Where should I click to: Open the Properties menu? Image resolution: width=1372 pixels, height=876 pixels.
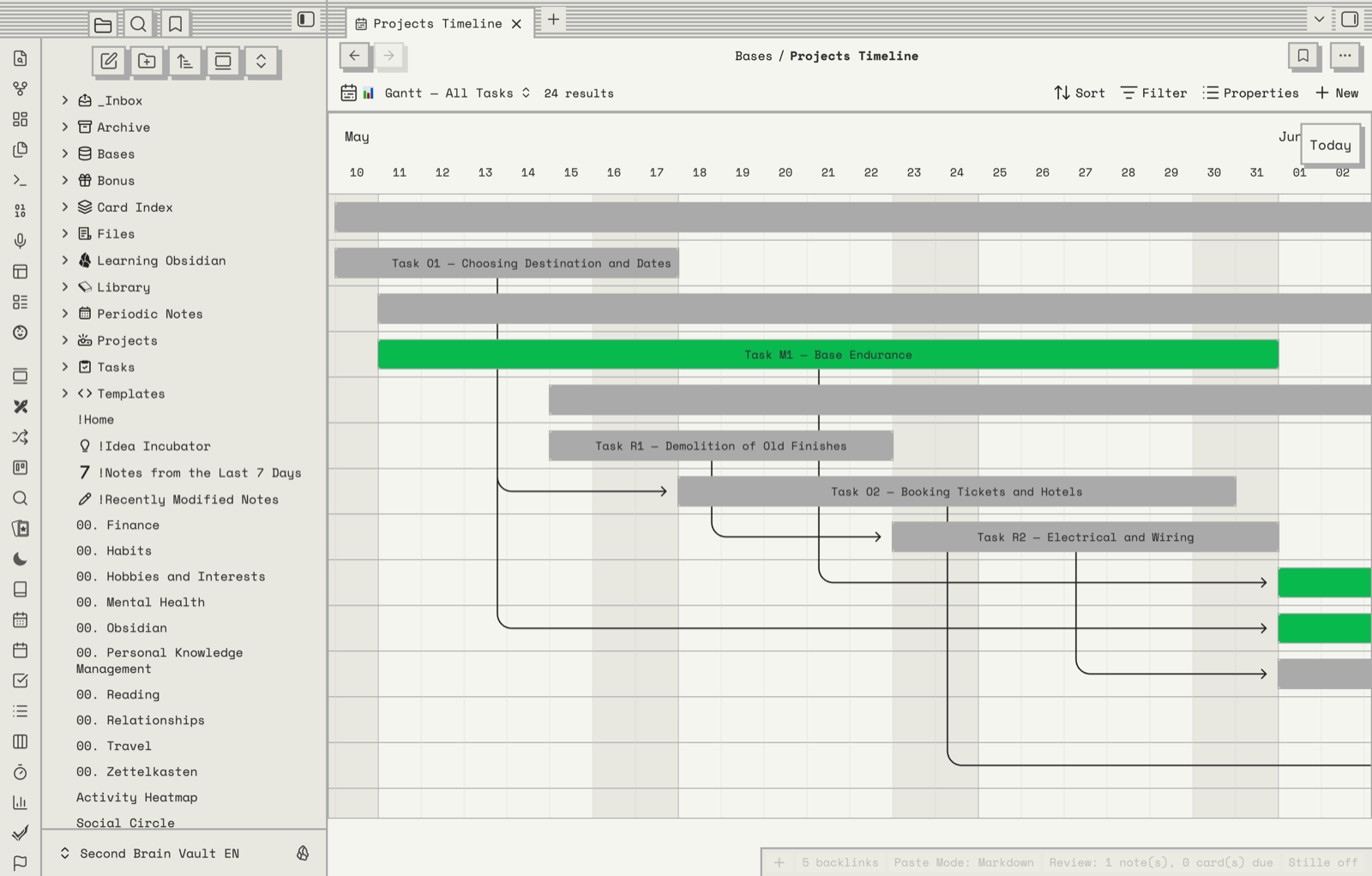point(1250,93)
